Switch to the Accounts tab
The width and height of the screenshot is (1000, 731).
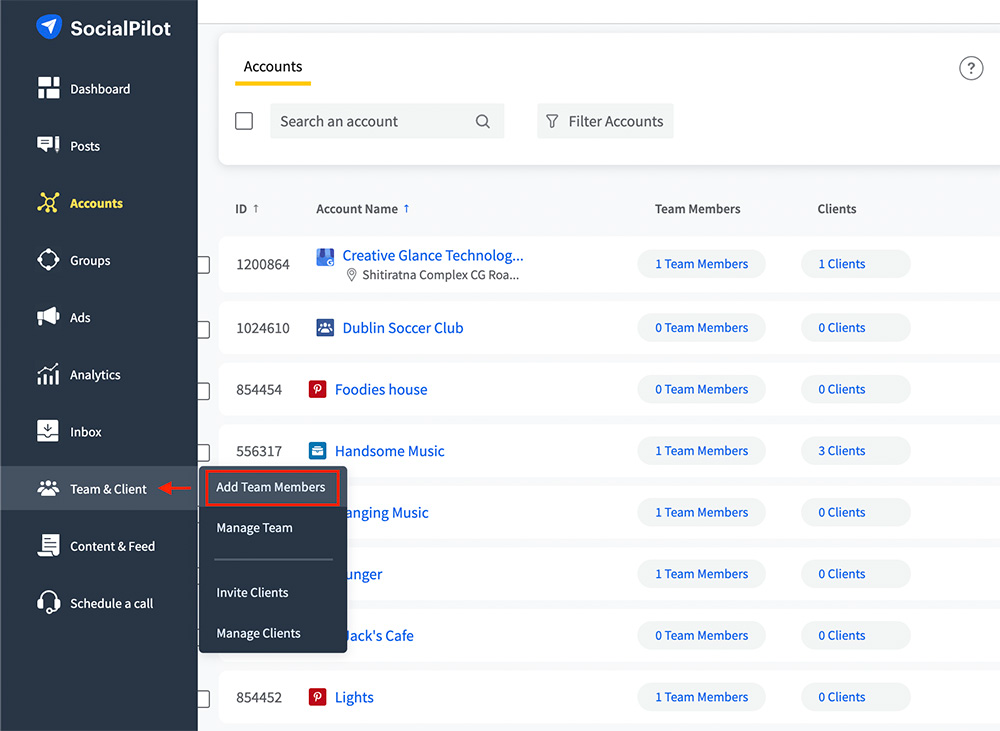[x=273, y=66]
